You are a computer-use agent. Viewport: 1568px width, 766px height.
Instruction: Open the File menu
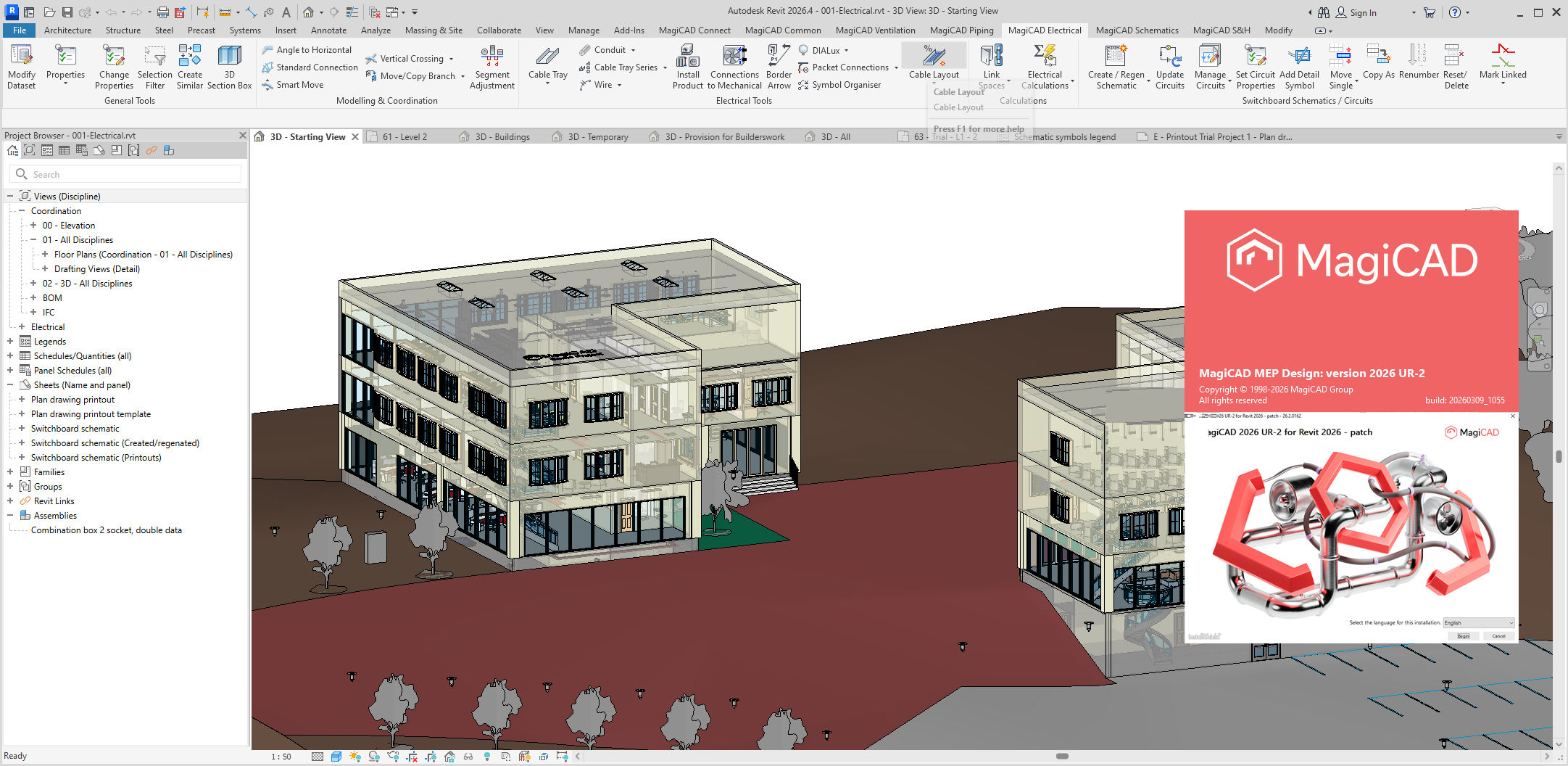(x=20, y=30)
